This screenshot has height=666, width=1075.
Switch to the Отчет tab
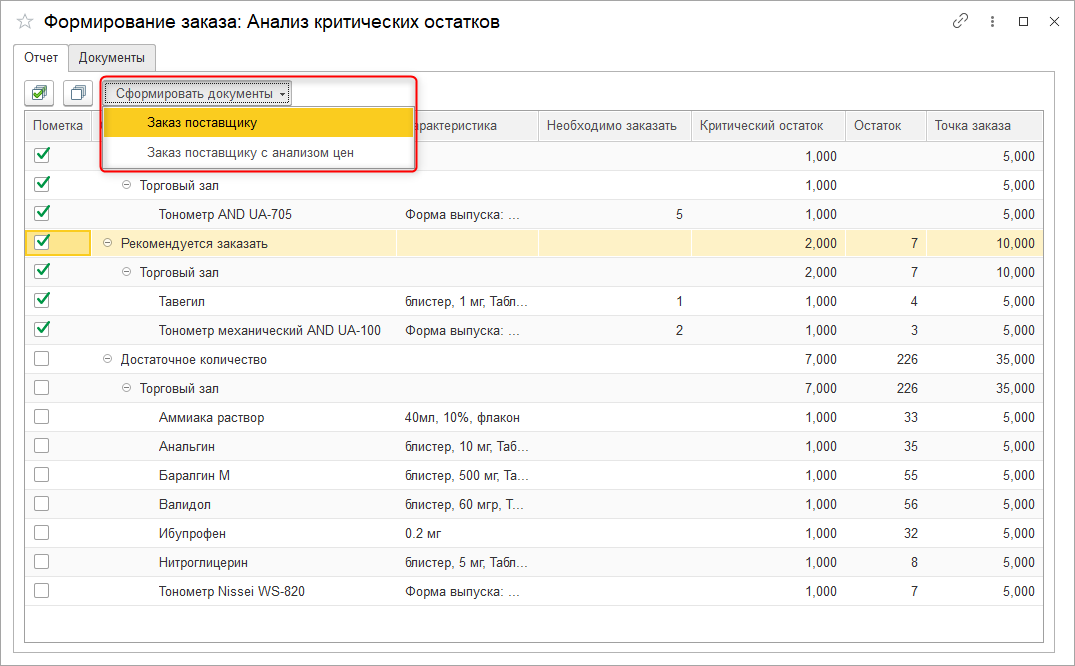click(41, 58)
